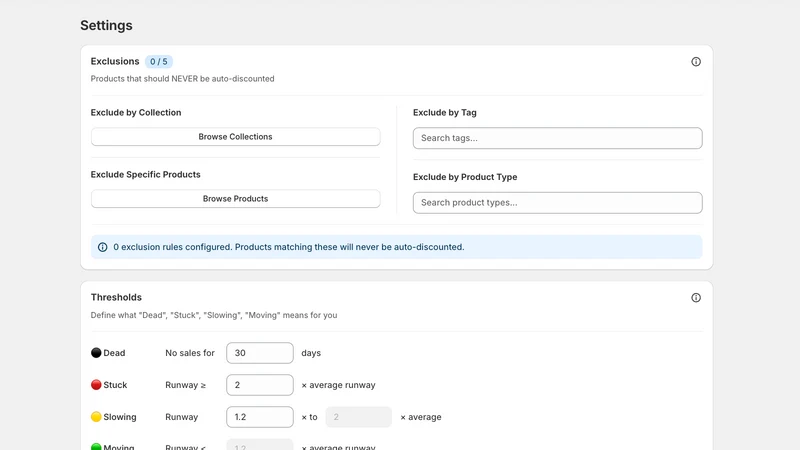Click the '× average runway' text for Stuck
800x450 pixels.
point(338,385)
